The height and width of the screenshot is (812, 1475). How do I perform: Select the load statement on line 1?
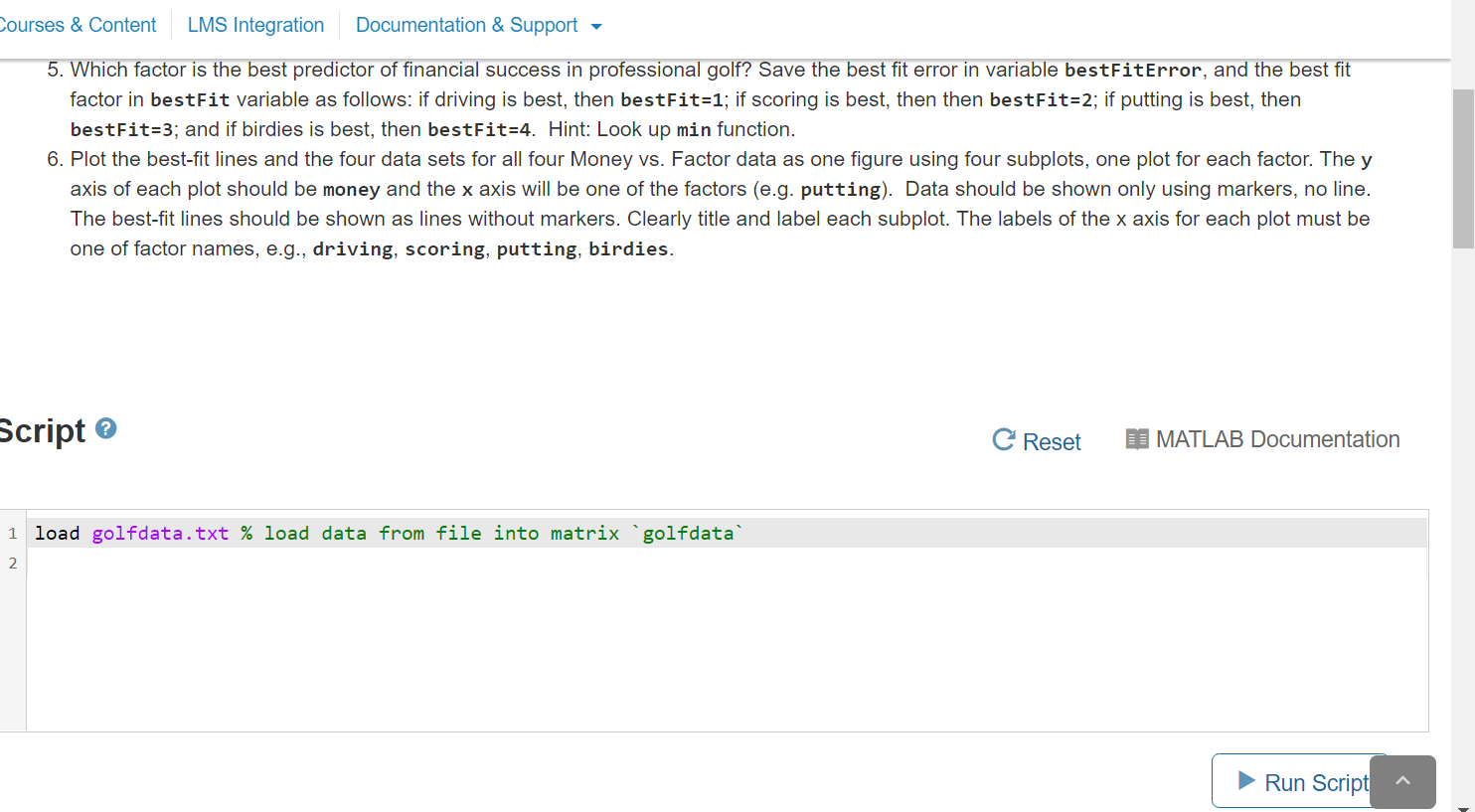(x=57, y=533)
